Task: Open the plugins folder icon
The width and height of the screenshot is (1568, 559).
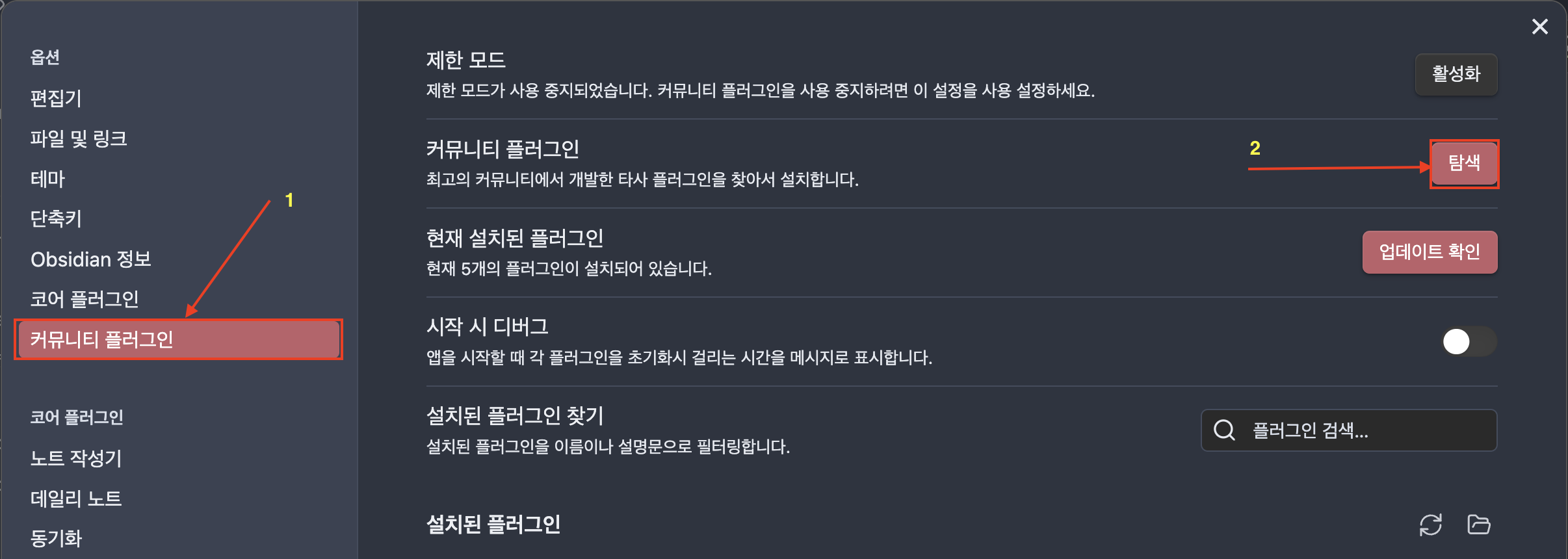Action: (1479, 525)
